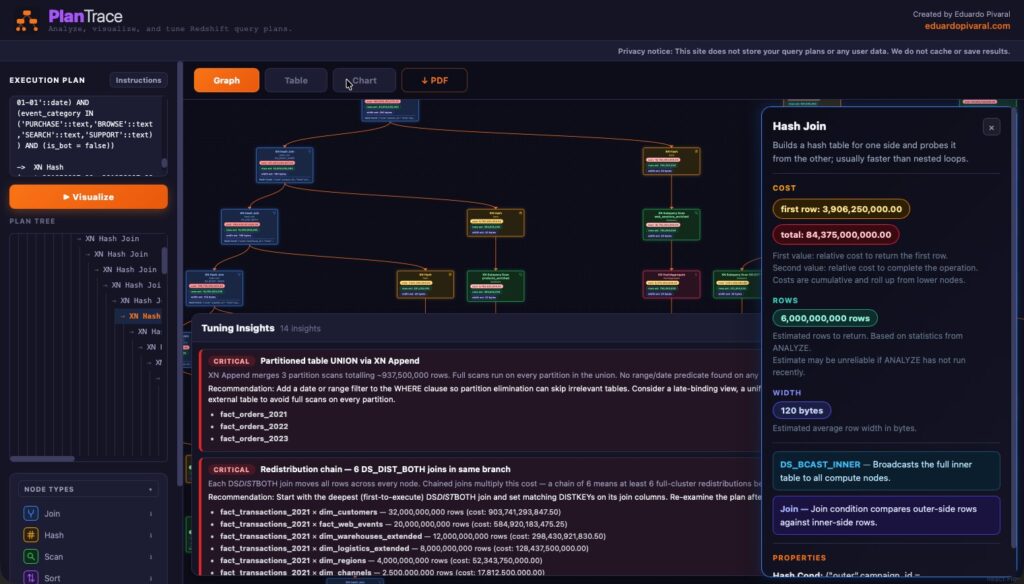Click the 'total: 84,375,000,000.00' cost pill

pyautogui.click(x=836, y=235)
